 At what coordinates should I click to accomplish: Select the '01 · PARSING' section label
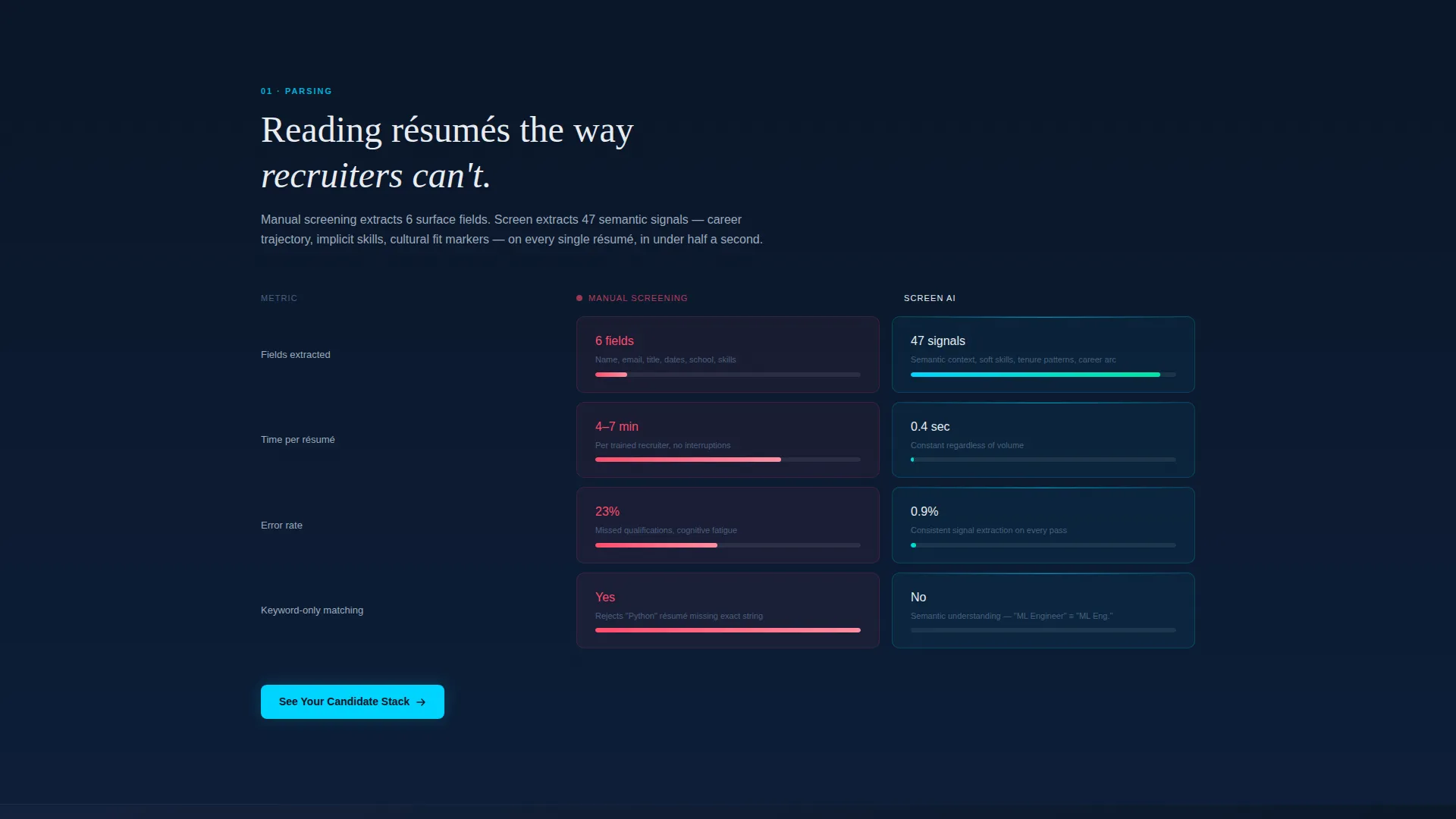coord(297,91)
